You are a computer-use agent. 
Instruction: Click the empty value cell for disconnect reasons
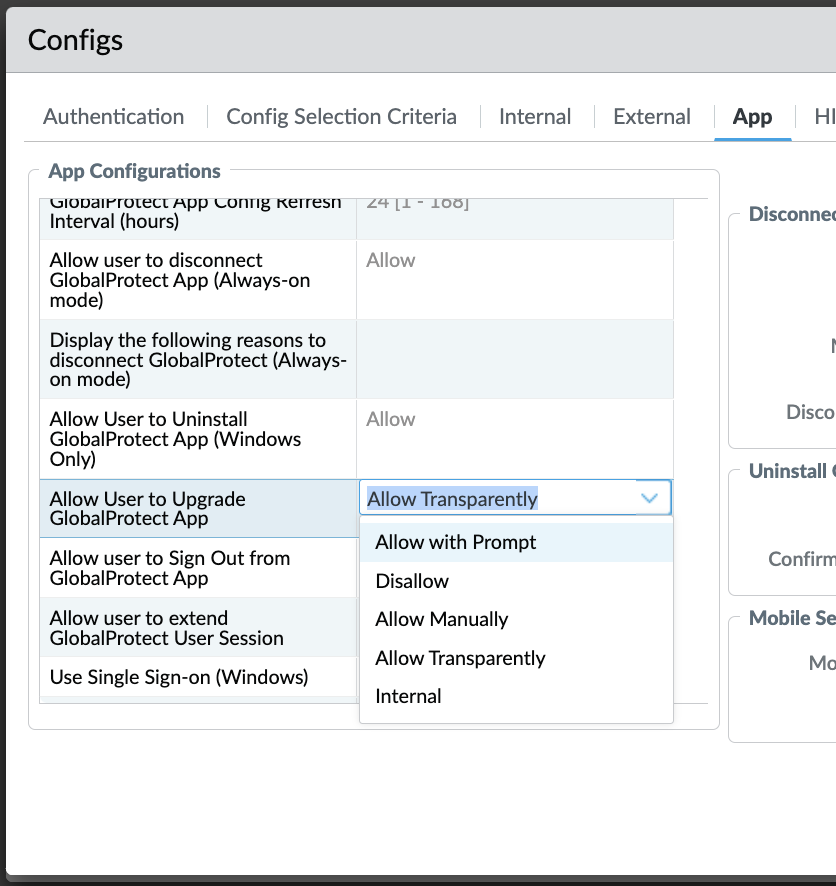coord(515,359)
